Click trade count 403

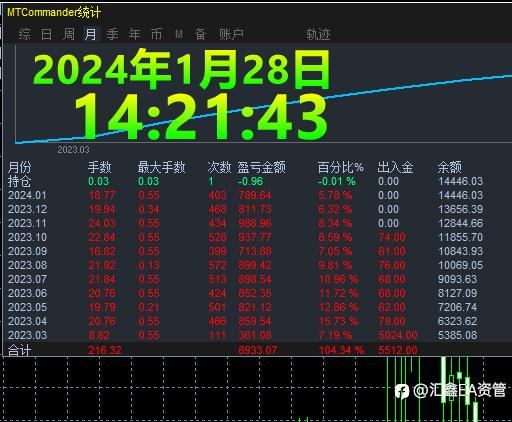(x=217, y=195)
